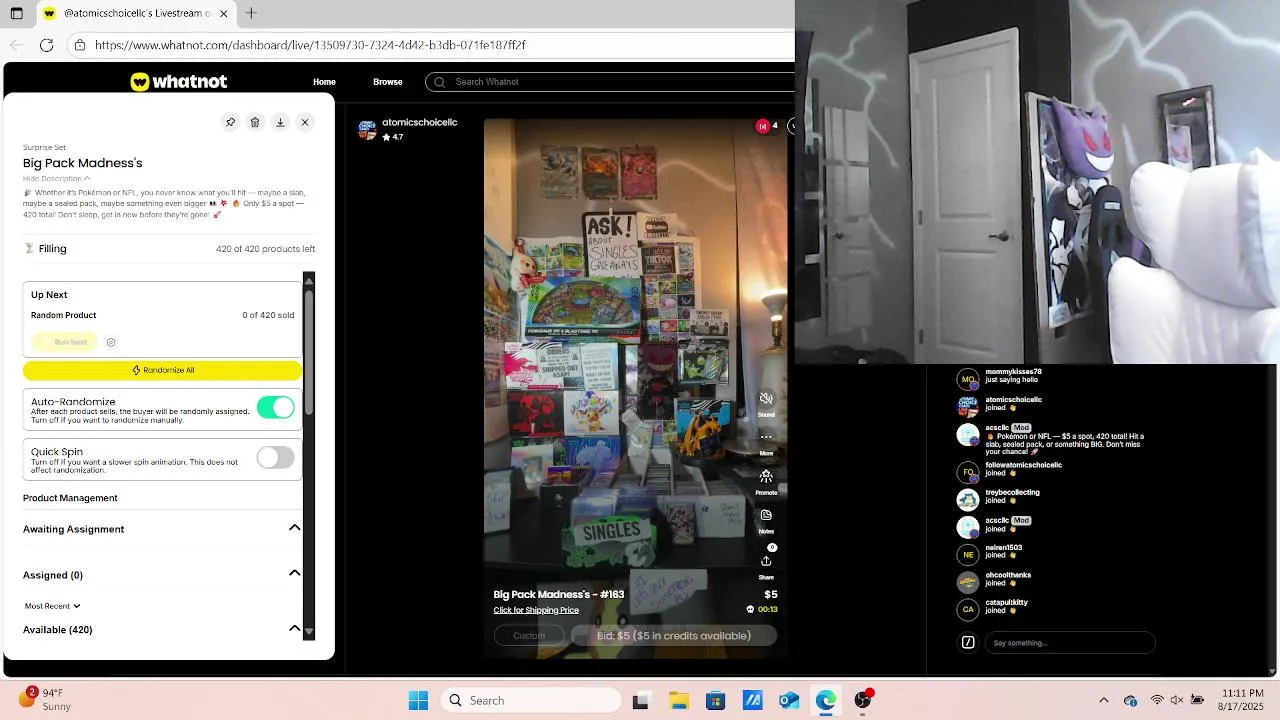Image resolution: width=1280 pixels, height=720 pixels.
Task: Click the Wi-Fi network tray icon
Action: click(1157, 701)
